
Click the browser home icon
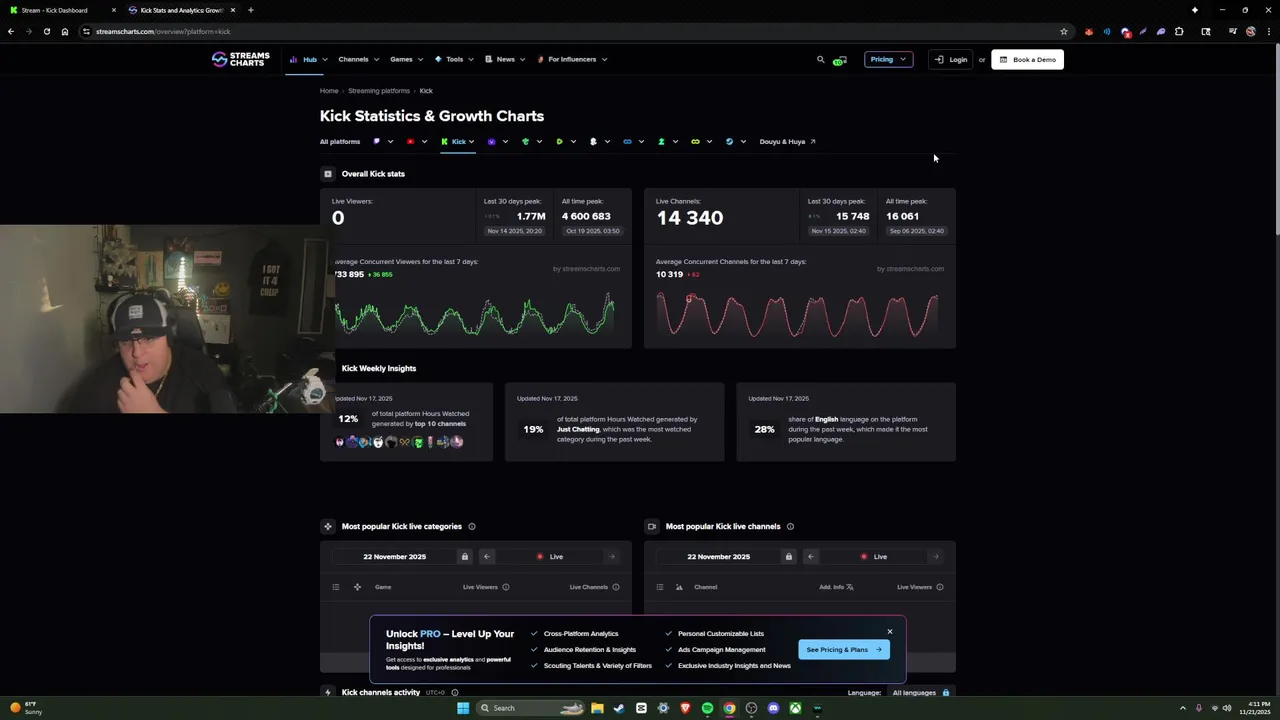[65, 31]
